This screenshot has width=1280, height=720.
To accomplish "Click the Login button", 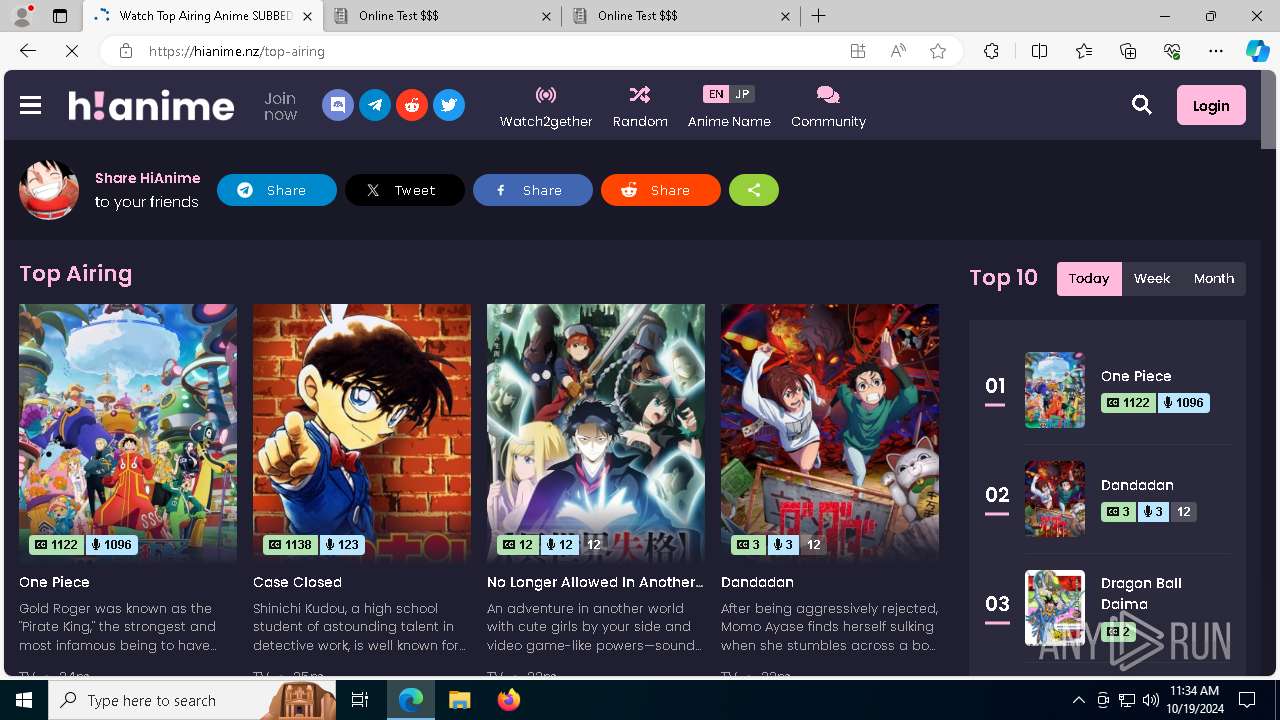I will tap(1211, 105).
